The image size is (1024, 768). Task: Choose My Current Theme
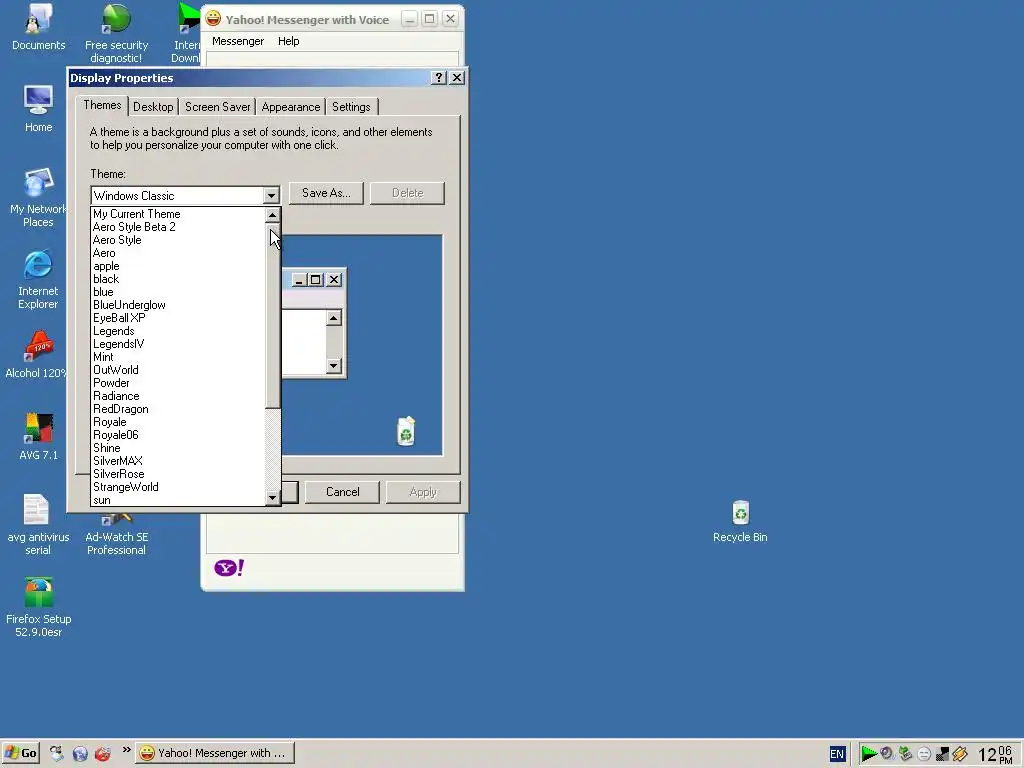point(178,214)
